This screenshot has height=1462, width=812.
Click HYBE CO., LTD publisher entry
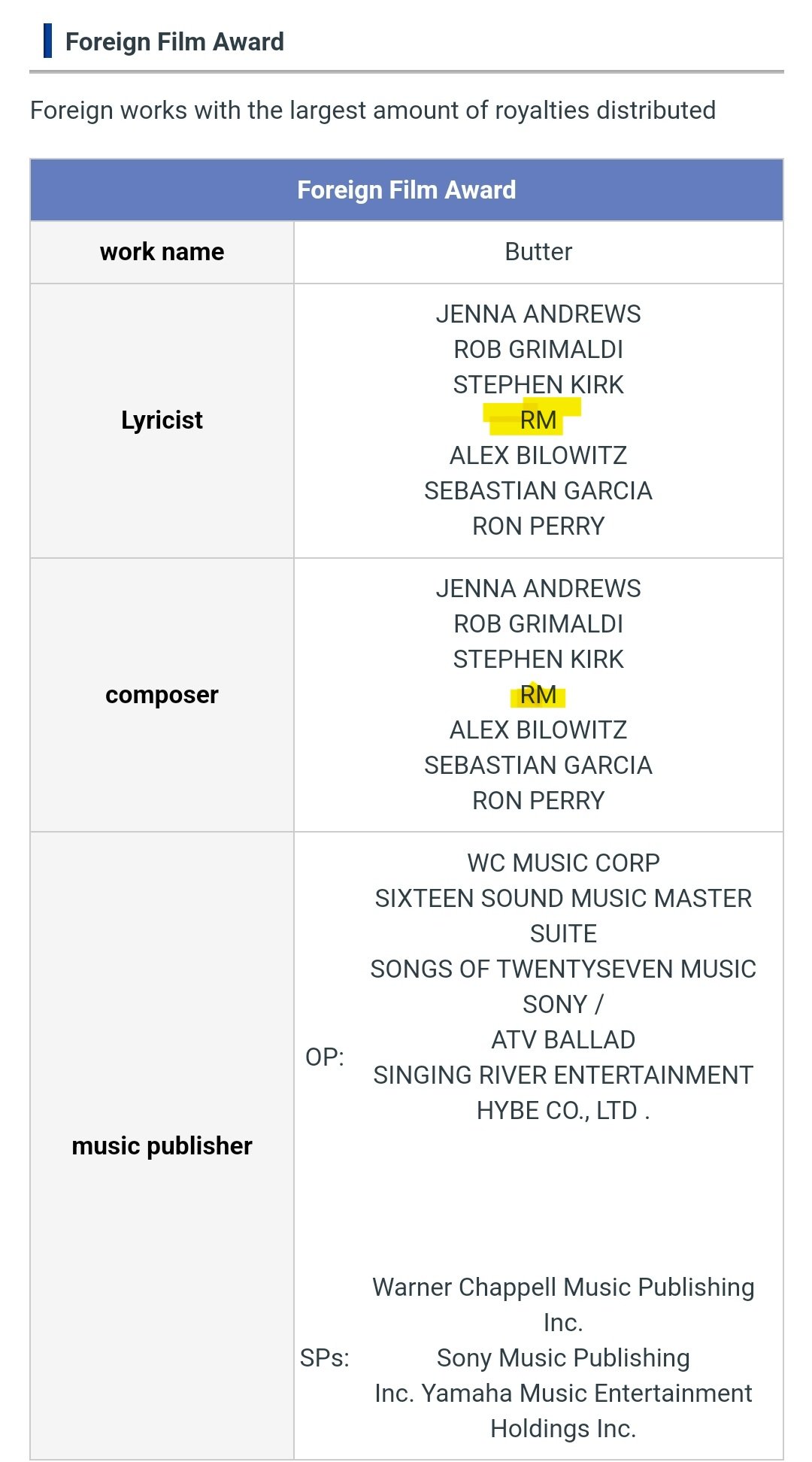(562, 1111)
